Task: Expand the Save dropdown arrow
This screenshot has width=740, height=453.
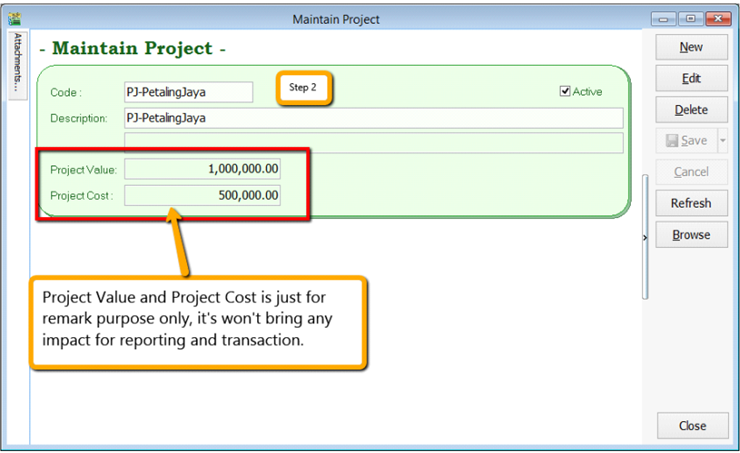Action: 723,141
